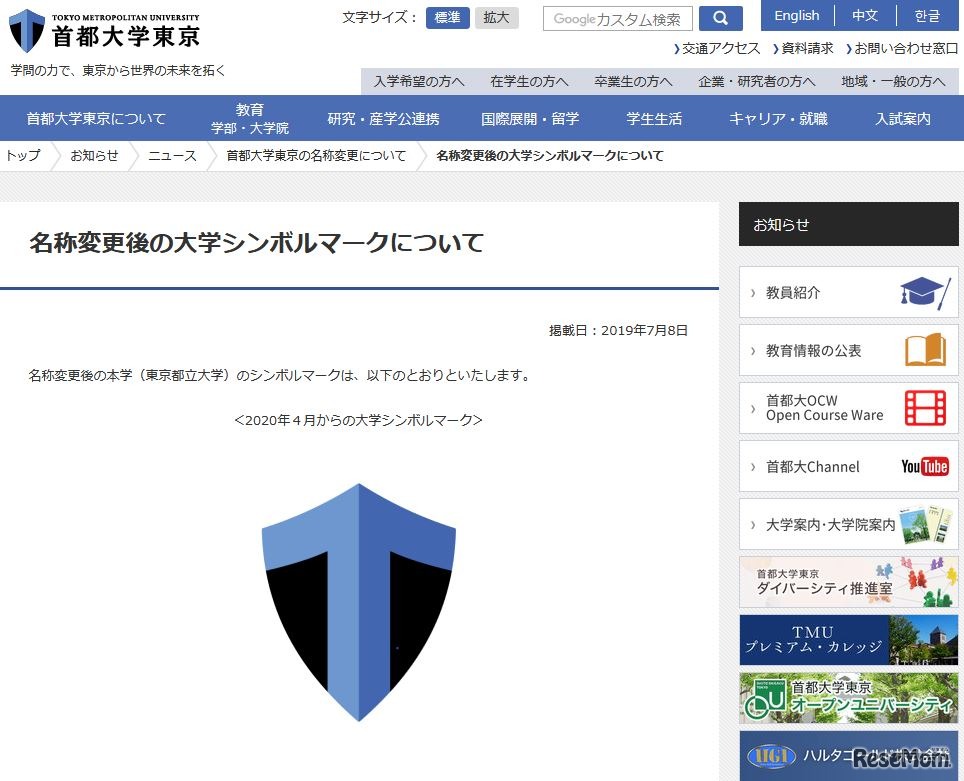Click the chevron next to 教員紹介
Viewport: 964px width, 781px height.
(x=753, y=291)
